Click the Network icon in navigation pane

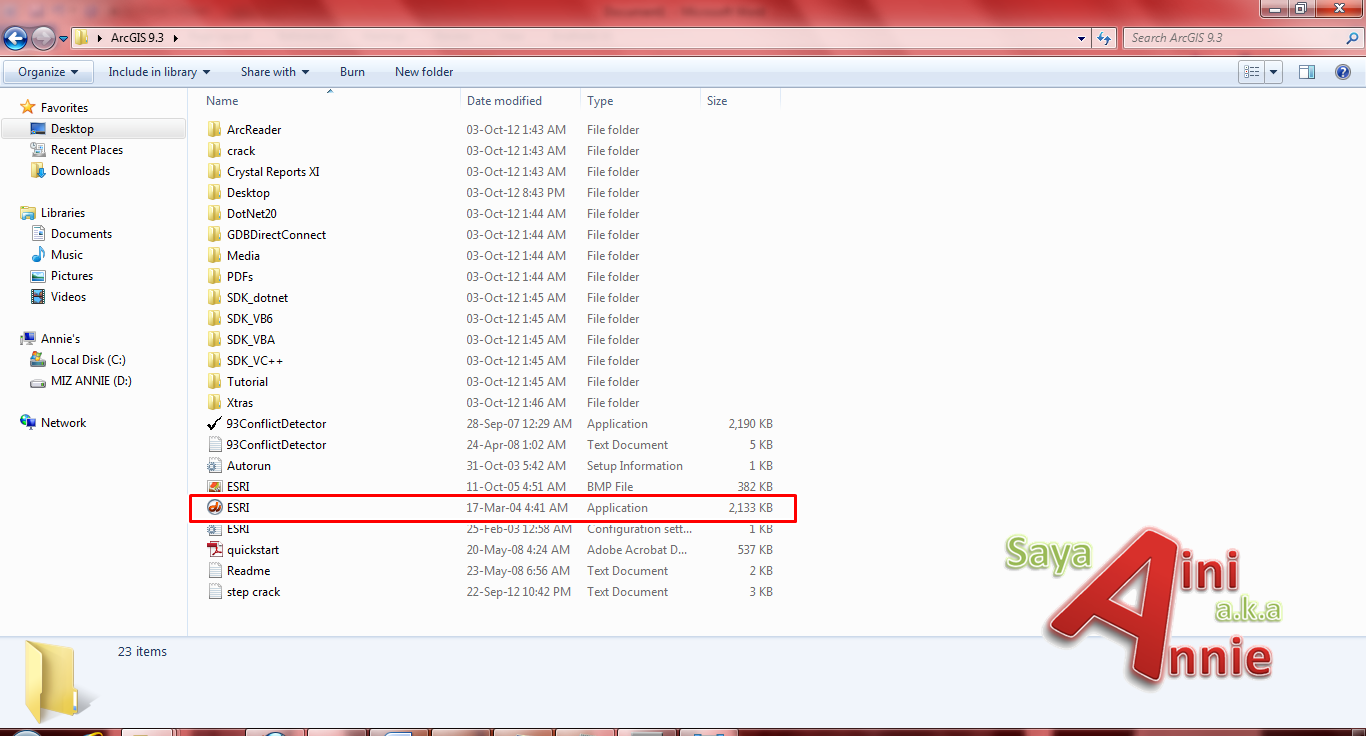click(x=28, y=423)
